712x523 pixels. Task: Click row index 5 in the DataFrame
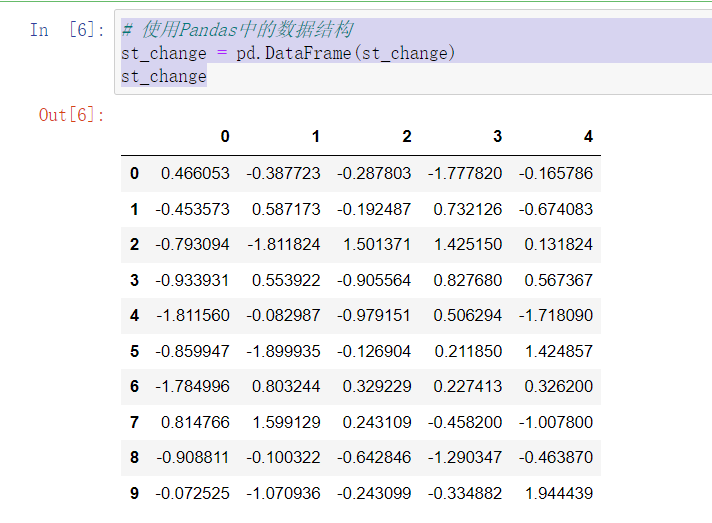(x=134, y=351)
